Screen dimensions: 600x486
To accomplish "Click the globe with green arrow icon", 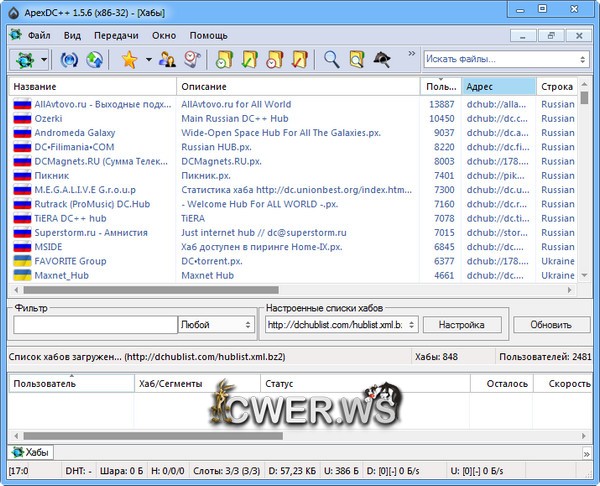I will point(95,60).
